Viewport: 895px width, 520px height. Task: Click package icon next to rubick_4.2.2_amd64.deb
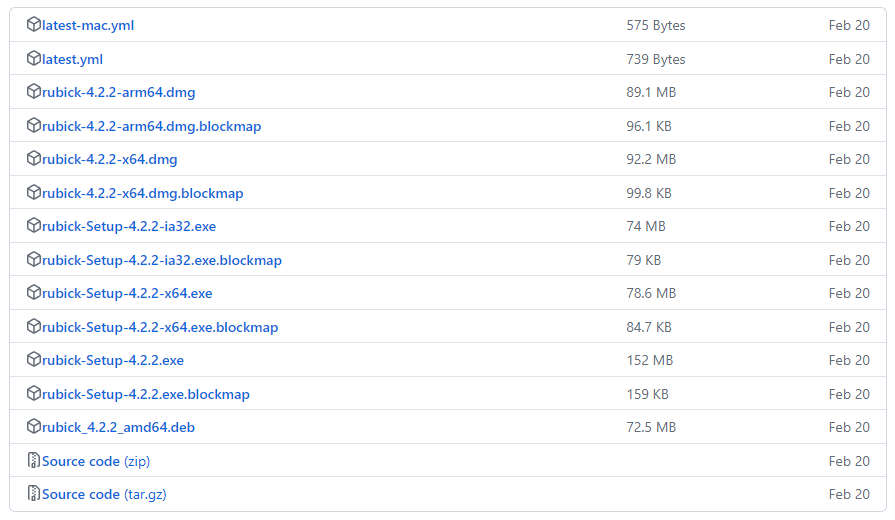[34, 426]
